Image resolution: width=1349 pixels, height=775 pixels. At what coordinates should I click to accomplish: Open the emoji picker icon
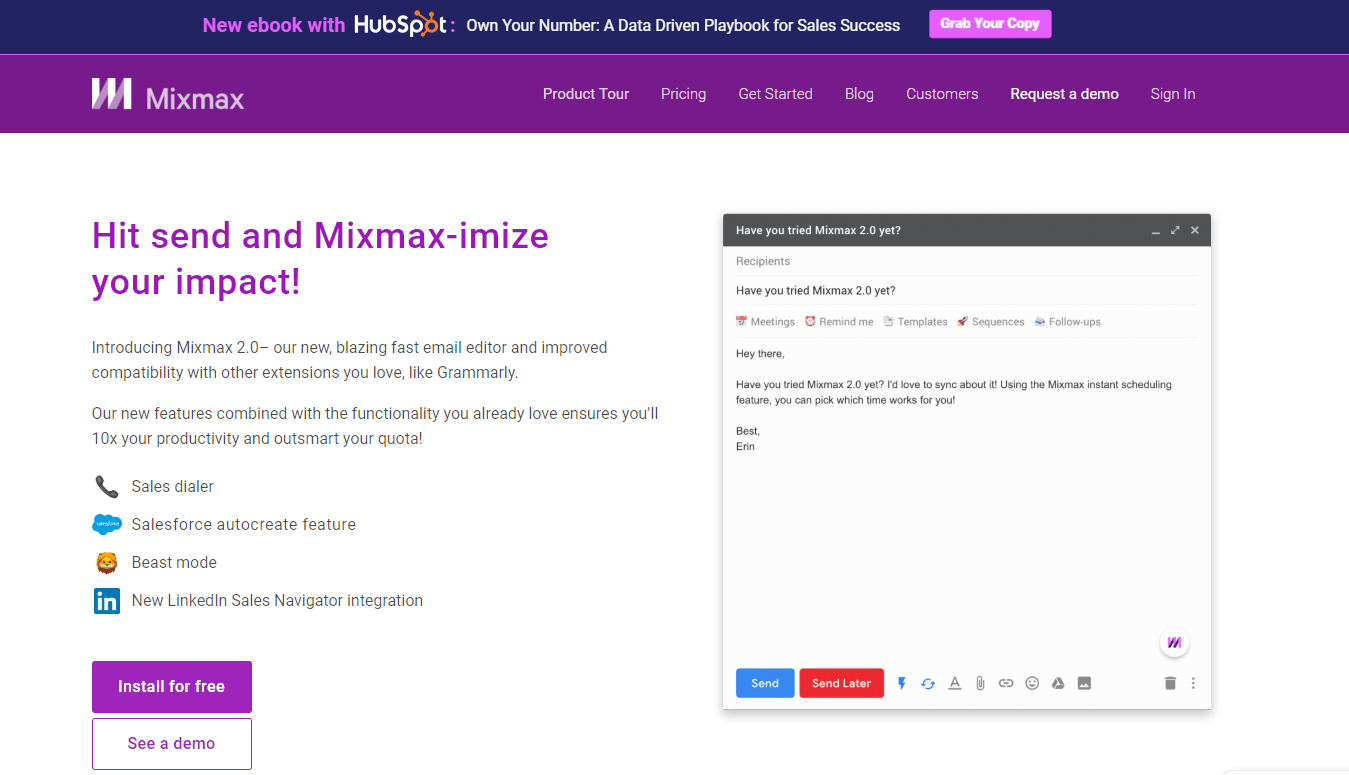click(1032, 684)
